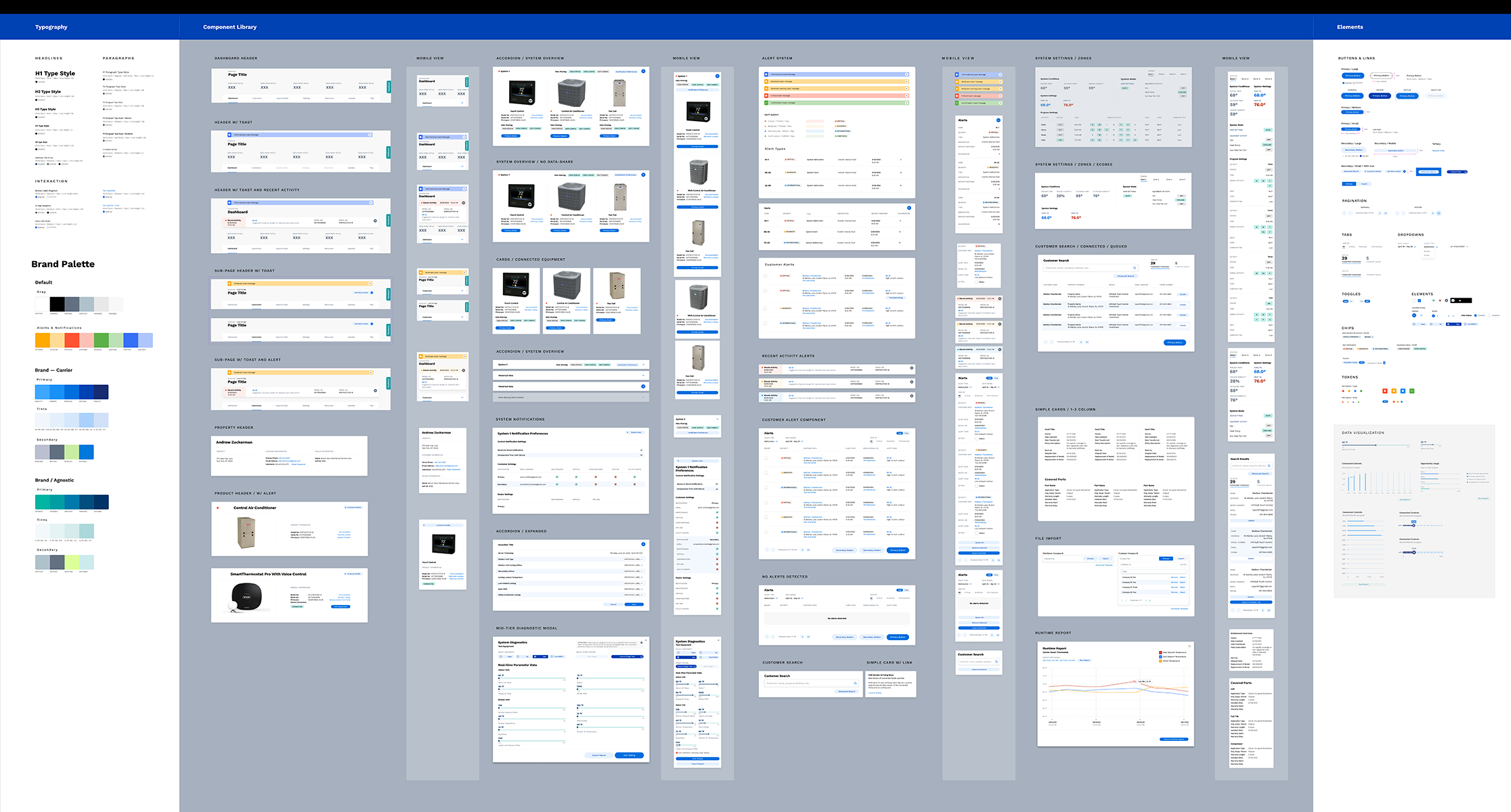Switch to Connected Customers tab showing 29
This screenshot has width=1511, height=812.
point(1351,260)
